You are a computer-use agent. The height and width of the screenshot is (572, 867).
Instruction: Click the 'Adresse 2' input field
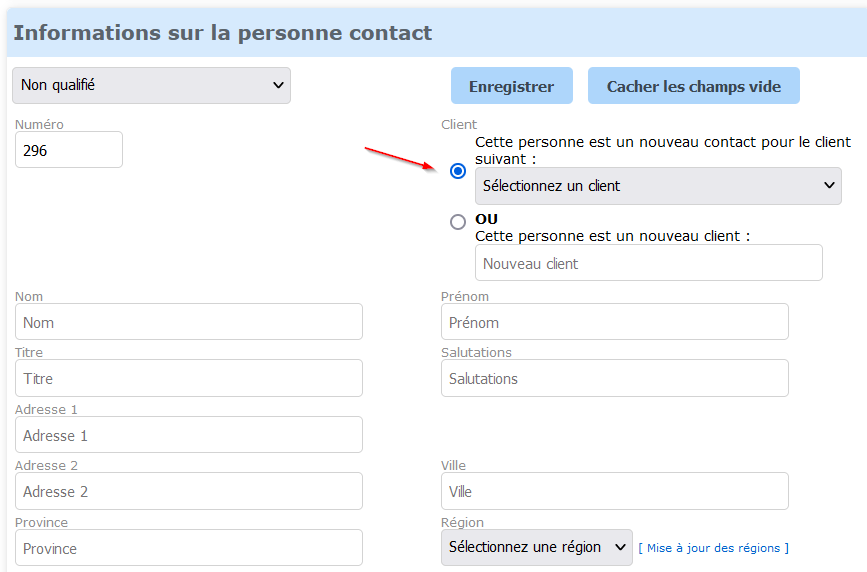pyautogui.click(x=189, y=491)
